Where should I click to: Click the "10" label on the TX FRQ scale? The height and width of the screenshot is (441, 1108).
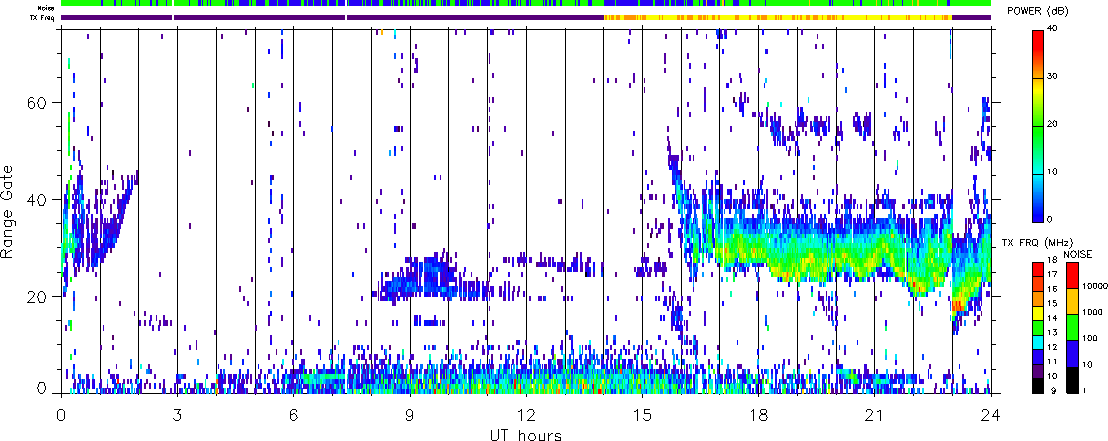pos(1052,376)
